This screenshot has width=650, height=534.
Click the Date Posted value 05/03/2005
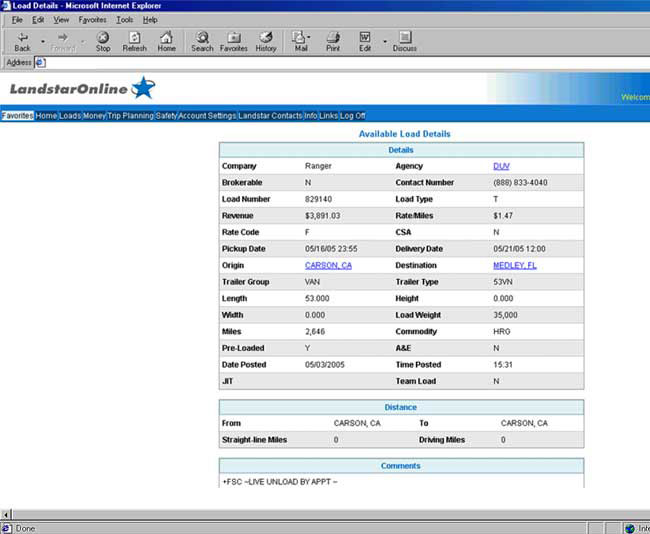click(325, 365)
